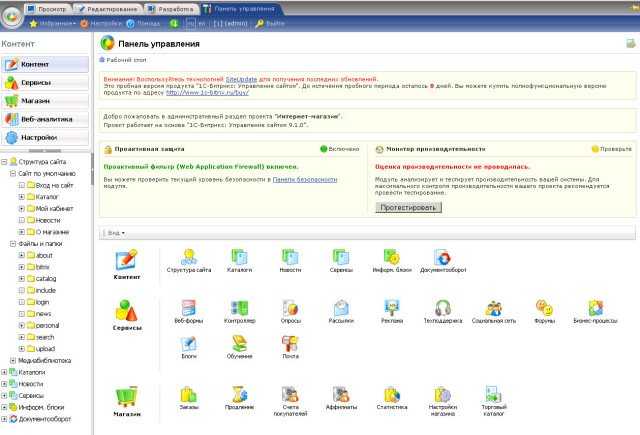Open the Панель управления tab

click(x=240, y=9)
